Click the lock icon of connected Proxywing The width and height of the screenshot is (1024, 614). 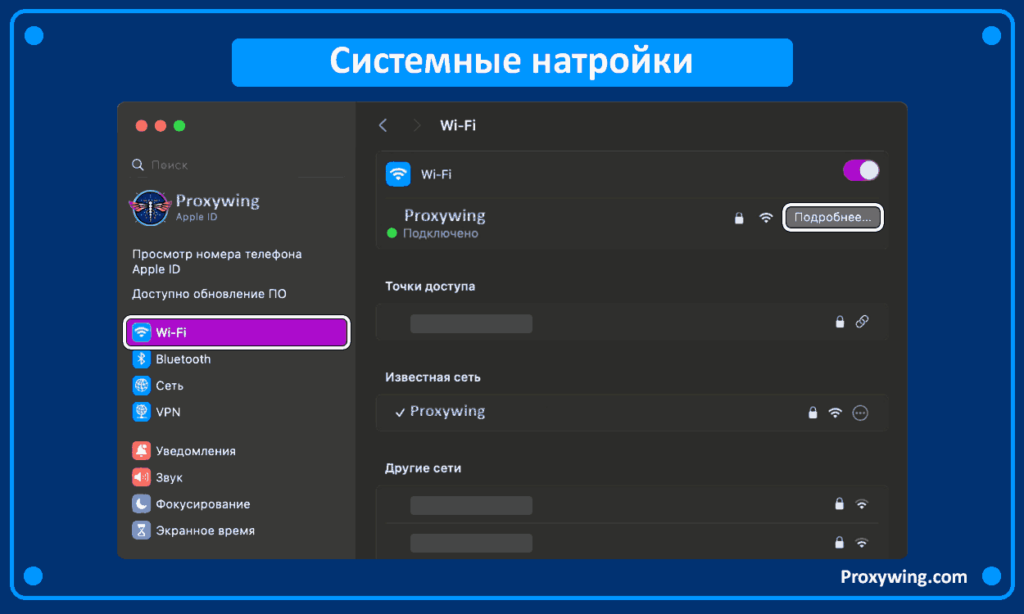coord(739,218)
